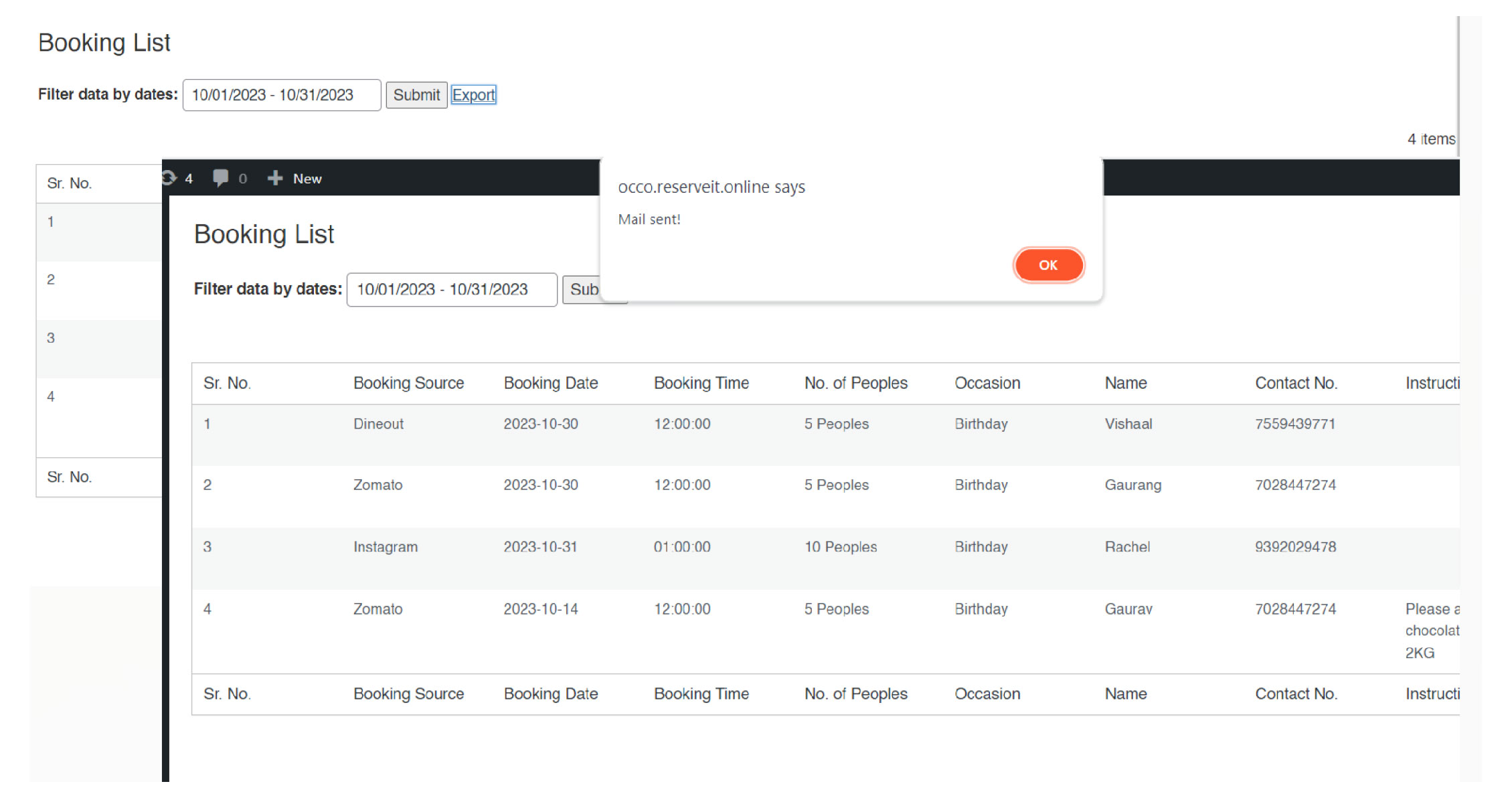The width and height of the screenshot is (1512, 798).
Task: Click the top Submit button
Action: pyautogui.click(x=416, y=95)
